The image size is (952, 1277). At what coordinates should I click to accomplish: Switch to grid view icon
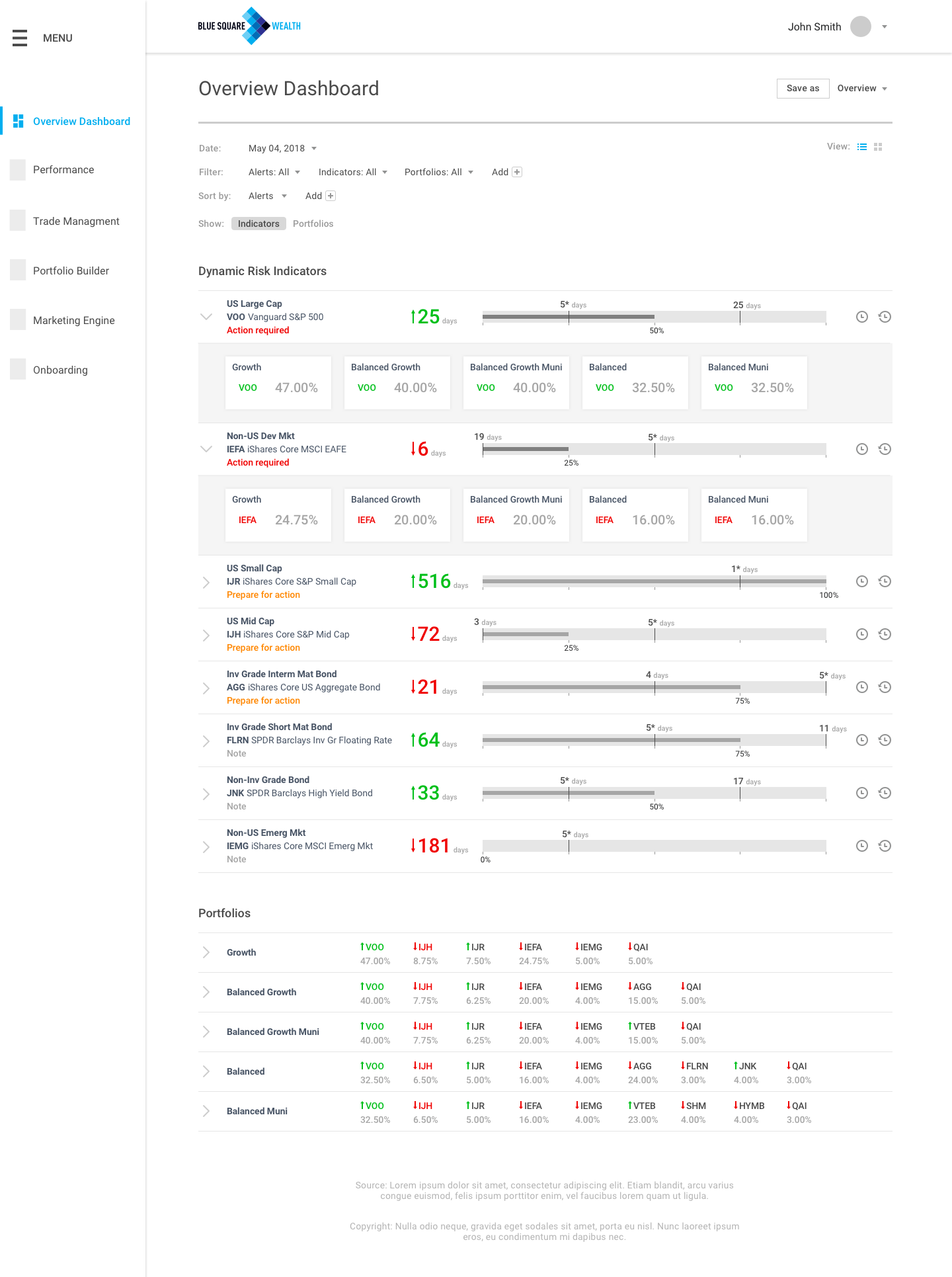pos(878,147)
